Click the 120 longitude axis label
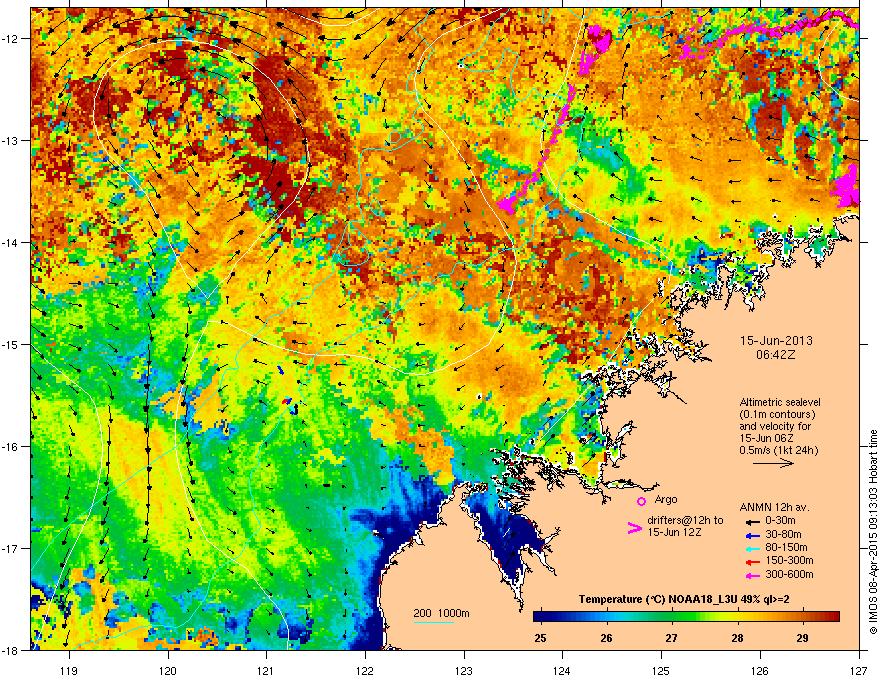 click(x=168, y=670)
